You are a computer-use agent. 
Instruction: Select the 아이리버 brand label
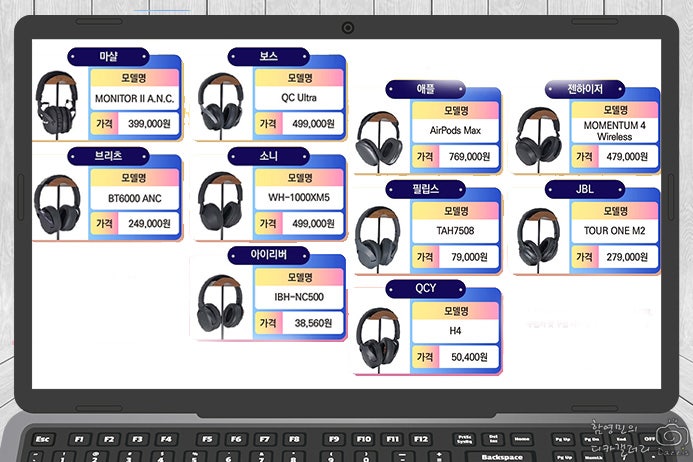[268, 255]
